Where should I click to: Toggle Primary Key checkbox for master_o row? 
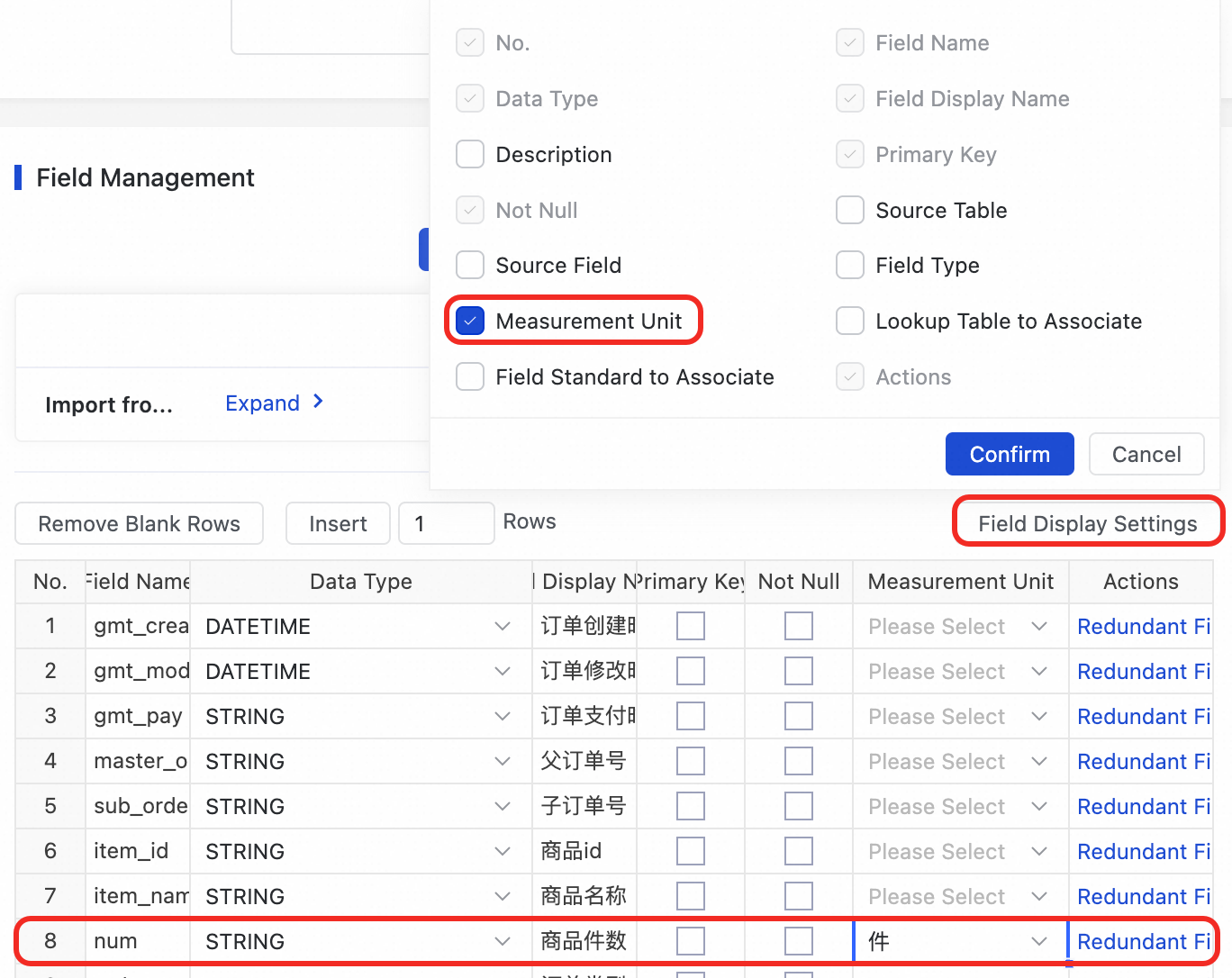click(x=691, y=761)
